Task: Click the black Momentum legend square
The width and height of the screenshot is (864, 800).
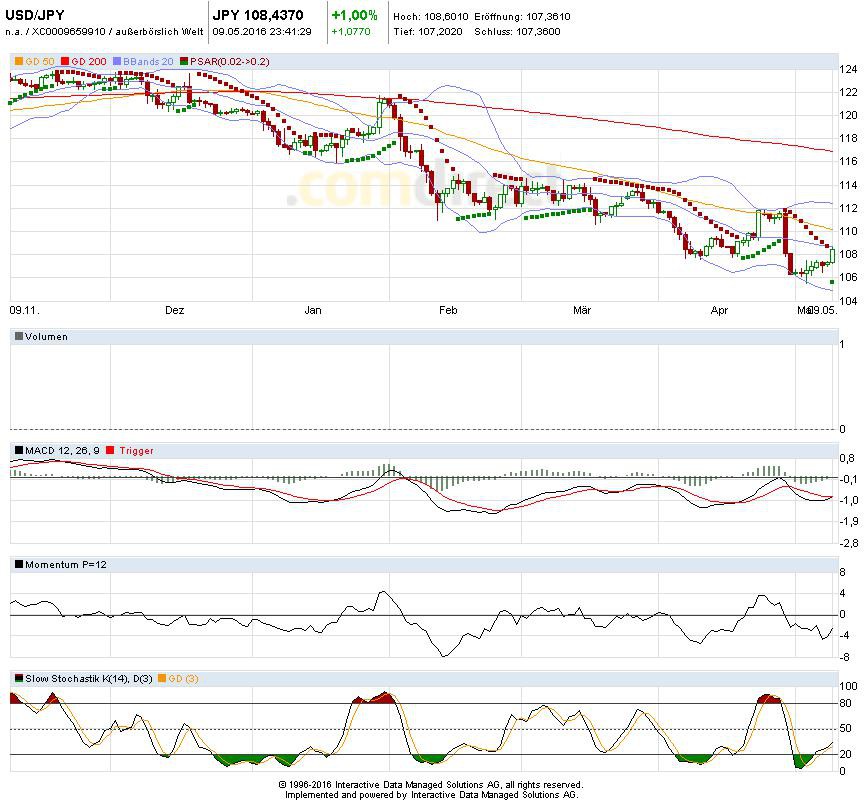Action: click(x=18, y=565)
